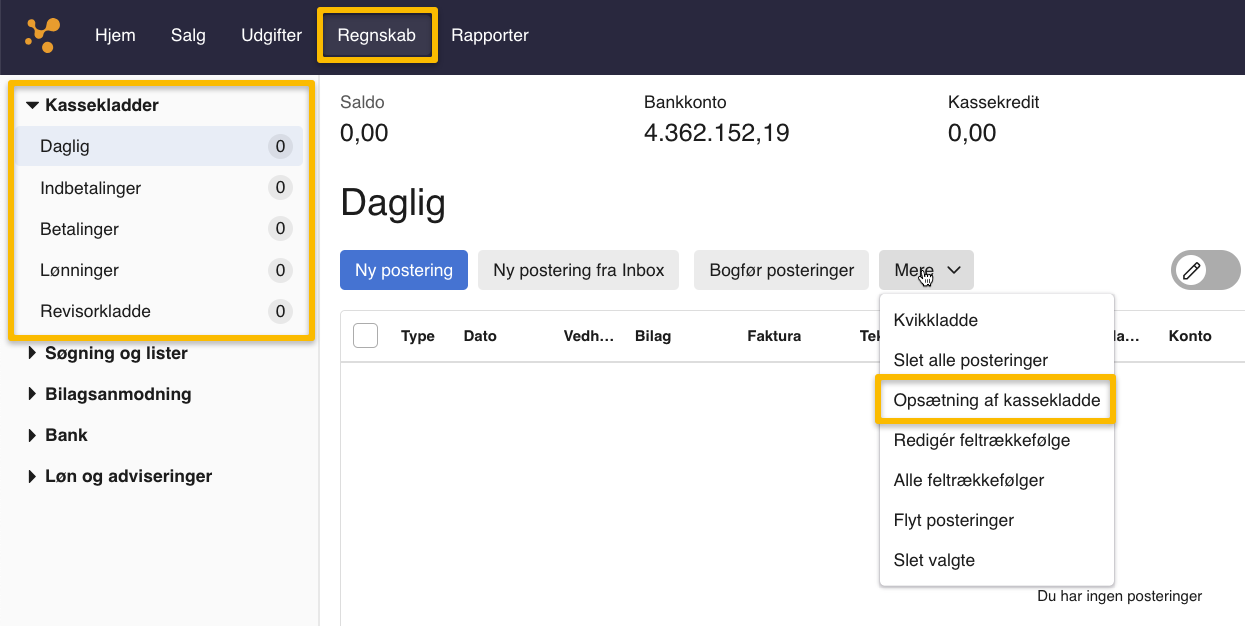
Task: Go to the Rapporter tab
Action: click(490, 35)
